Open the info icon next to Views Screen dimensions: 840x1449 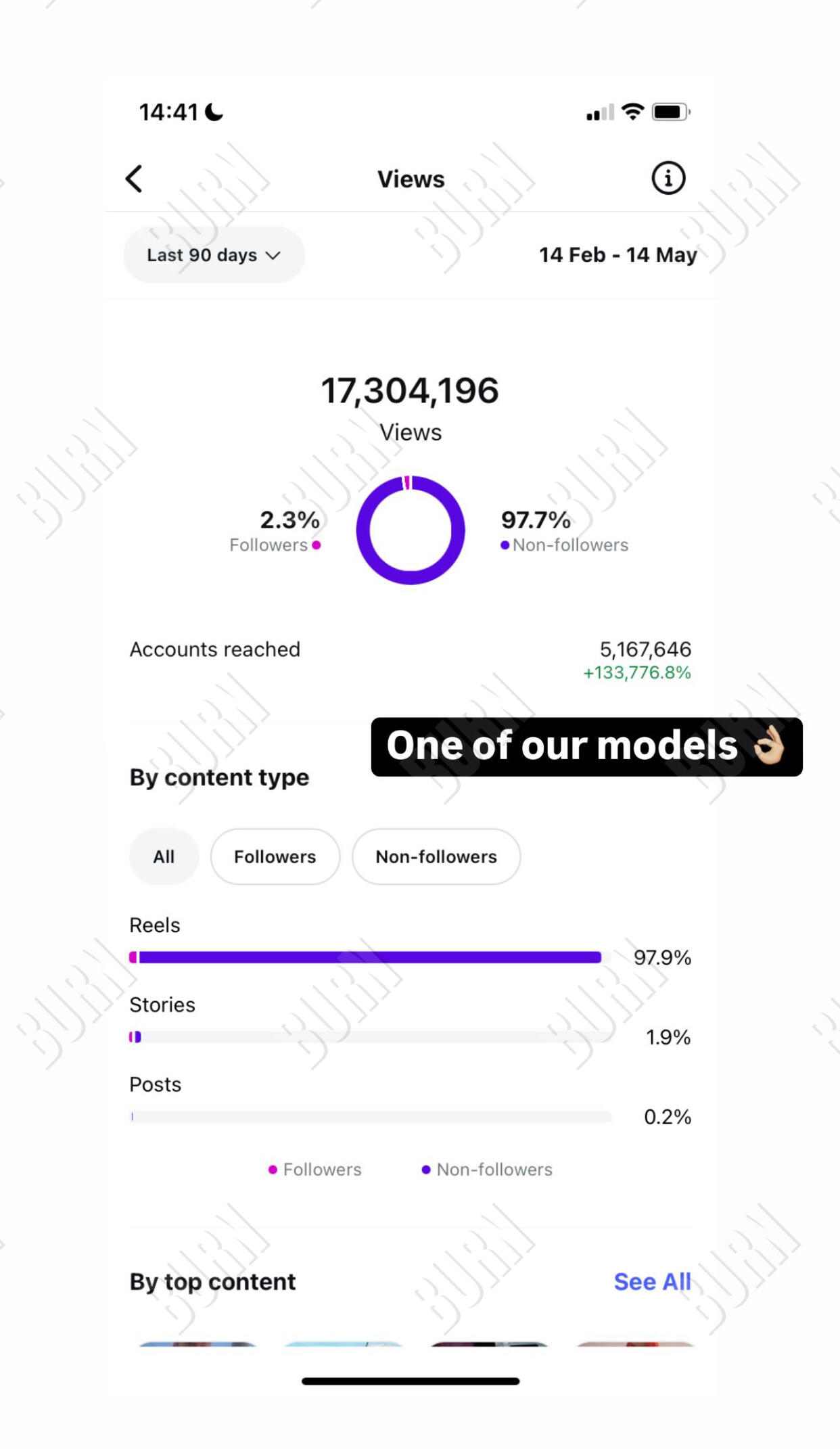click(668, 178)
